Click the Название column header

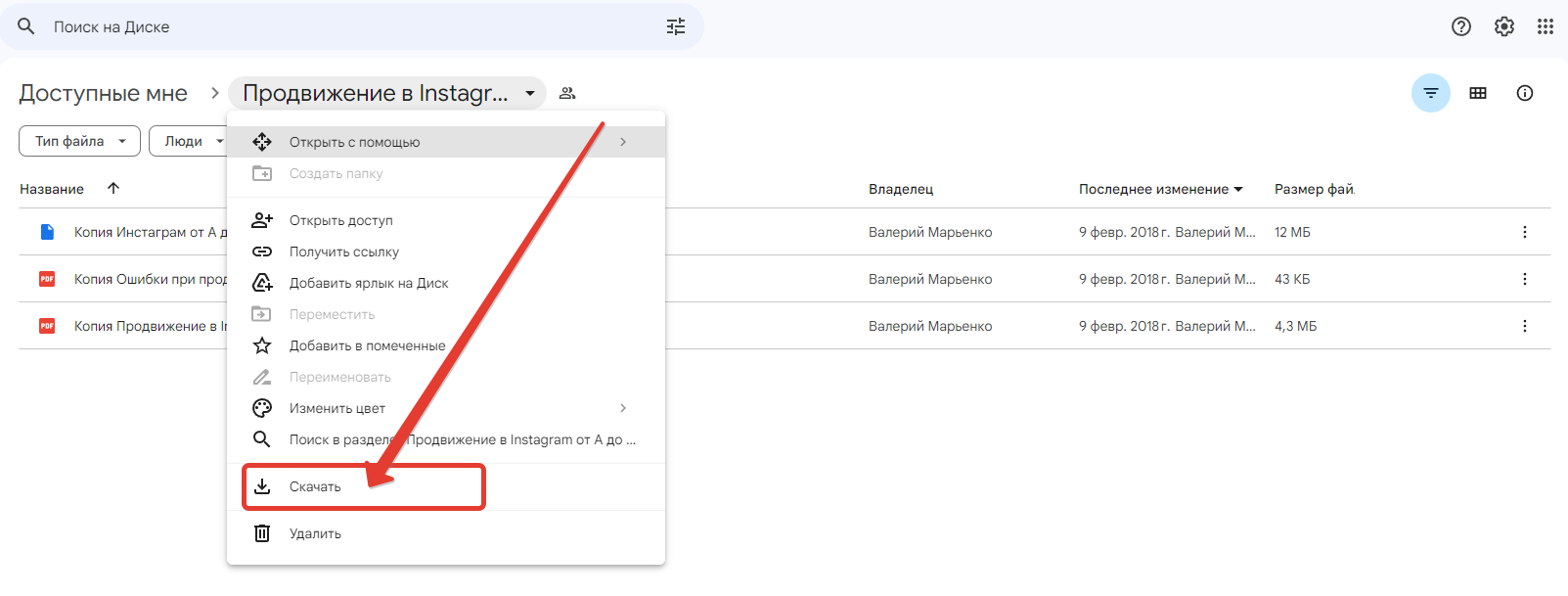click(52, 189)
